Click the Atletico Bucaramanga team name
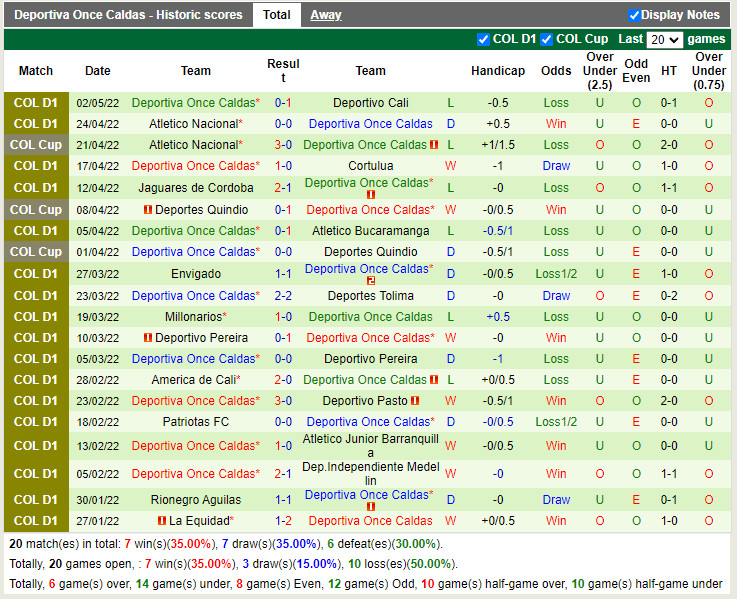Viewport: 738px width, 599px height. [x=370, y=231]
